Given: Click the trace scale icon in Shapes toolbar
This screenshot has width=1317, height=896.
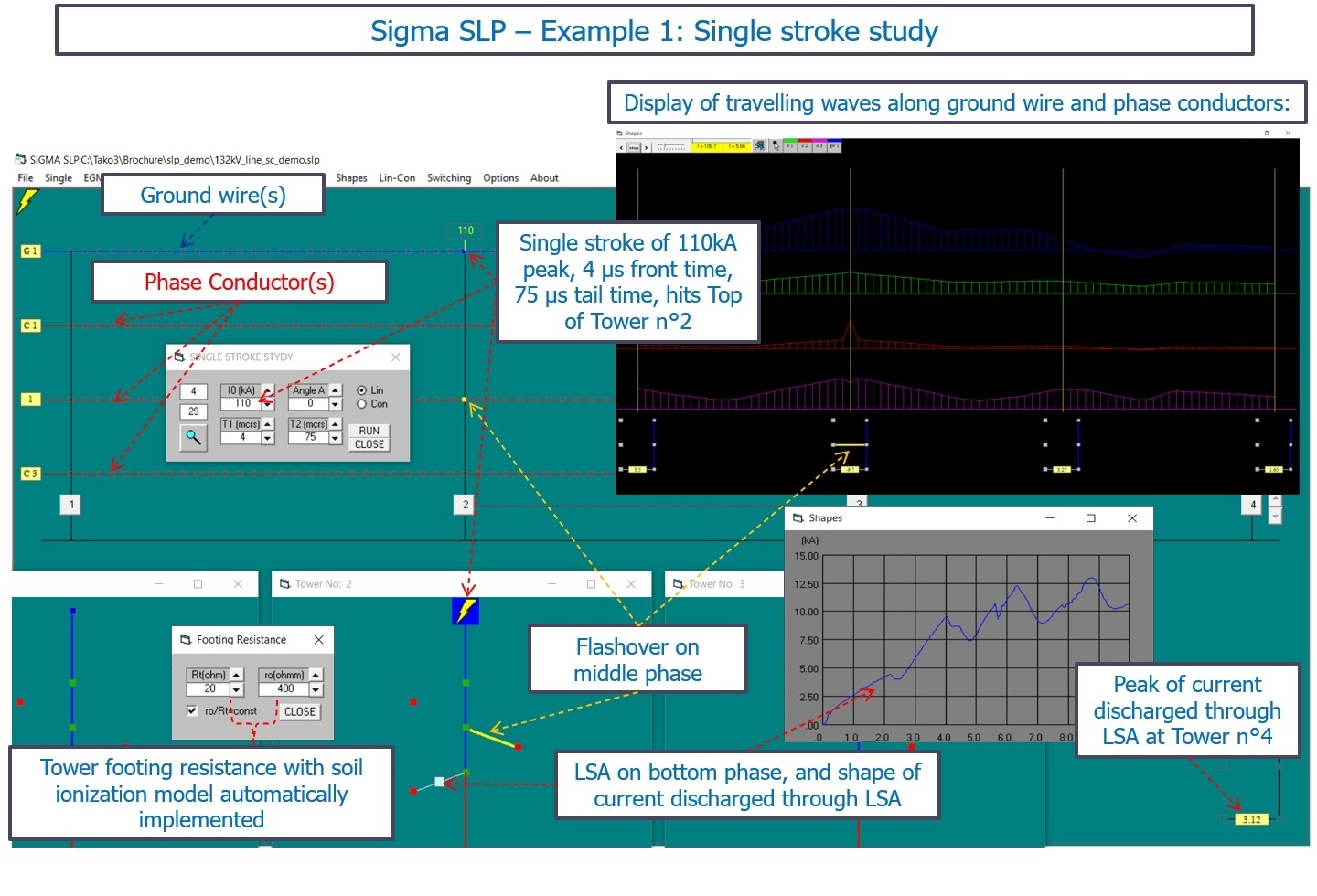Looking at the screenshot, I should 670,144.
